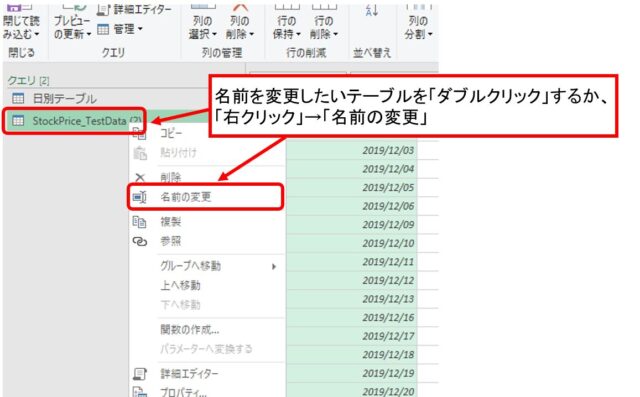Click the sort ascending A-Z icon
The height and width of the screenshot is (397, 640).
(372, 10)
